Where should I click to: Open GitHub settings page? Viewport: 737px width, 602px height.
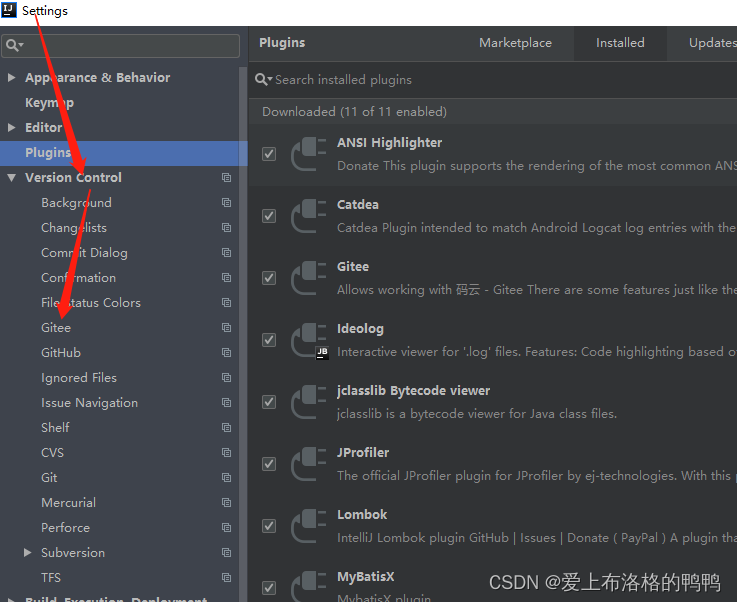click(x=61, y=352)
